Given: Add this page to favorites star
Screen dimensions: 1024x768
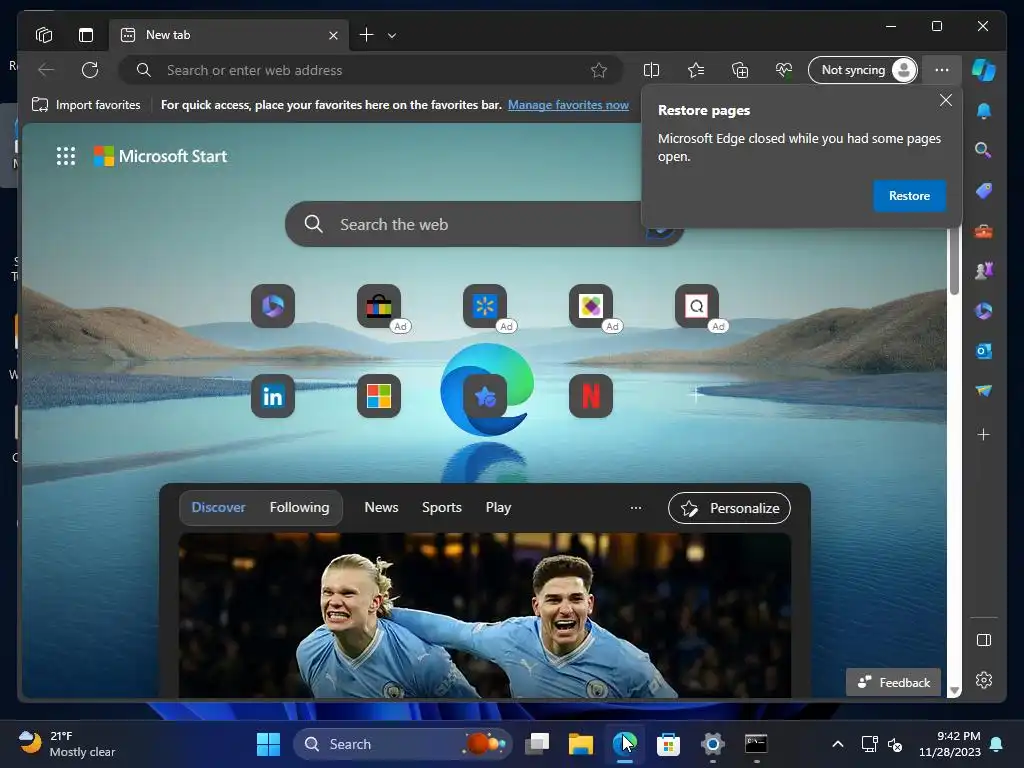Looking at the screenshot, I should coord(598,70).
